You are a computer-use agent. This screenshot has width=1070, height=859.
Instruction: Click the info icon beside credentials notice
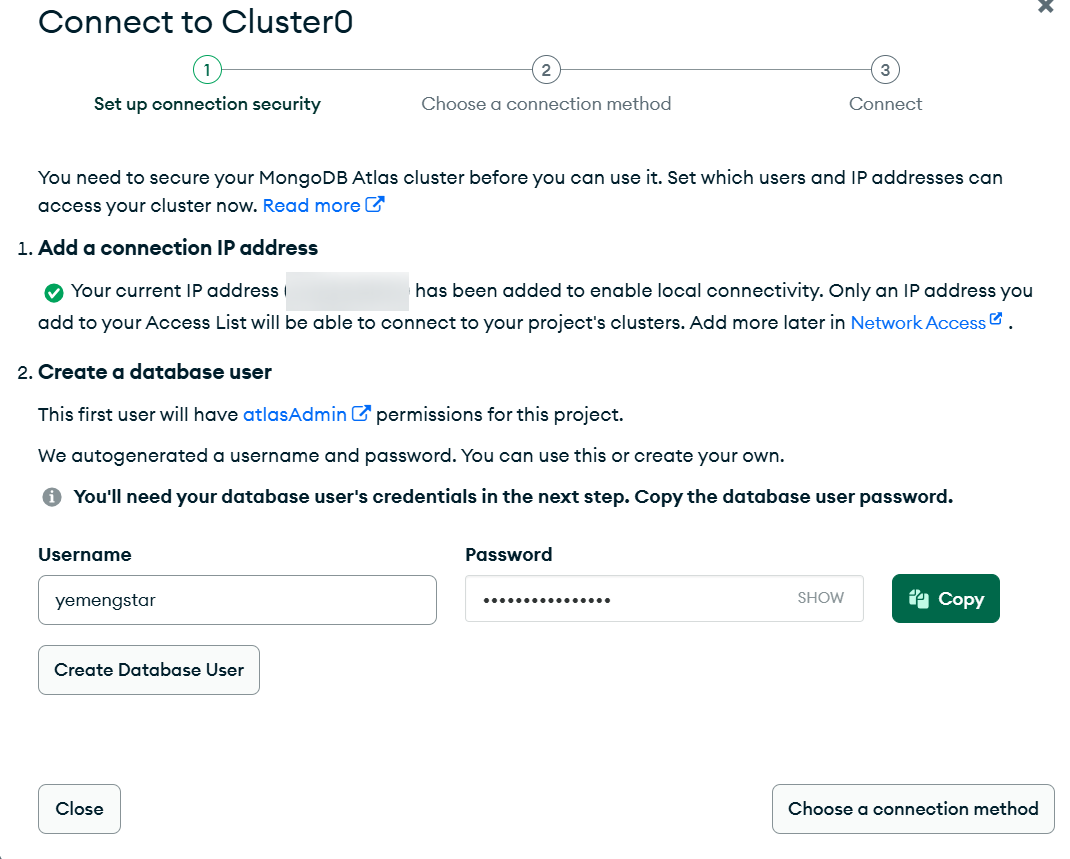point(52,497)
